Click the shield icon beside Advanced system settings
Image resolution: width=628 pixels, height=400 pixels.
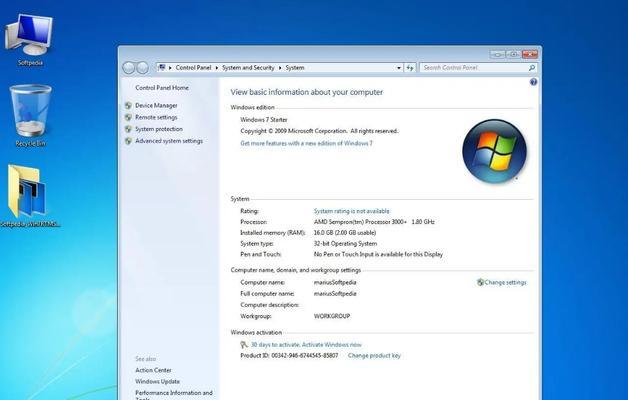point(128,141)
